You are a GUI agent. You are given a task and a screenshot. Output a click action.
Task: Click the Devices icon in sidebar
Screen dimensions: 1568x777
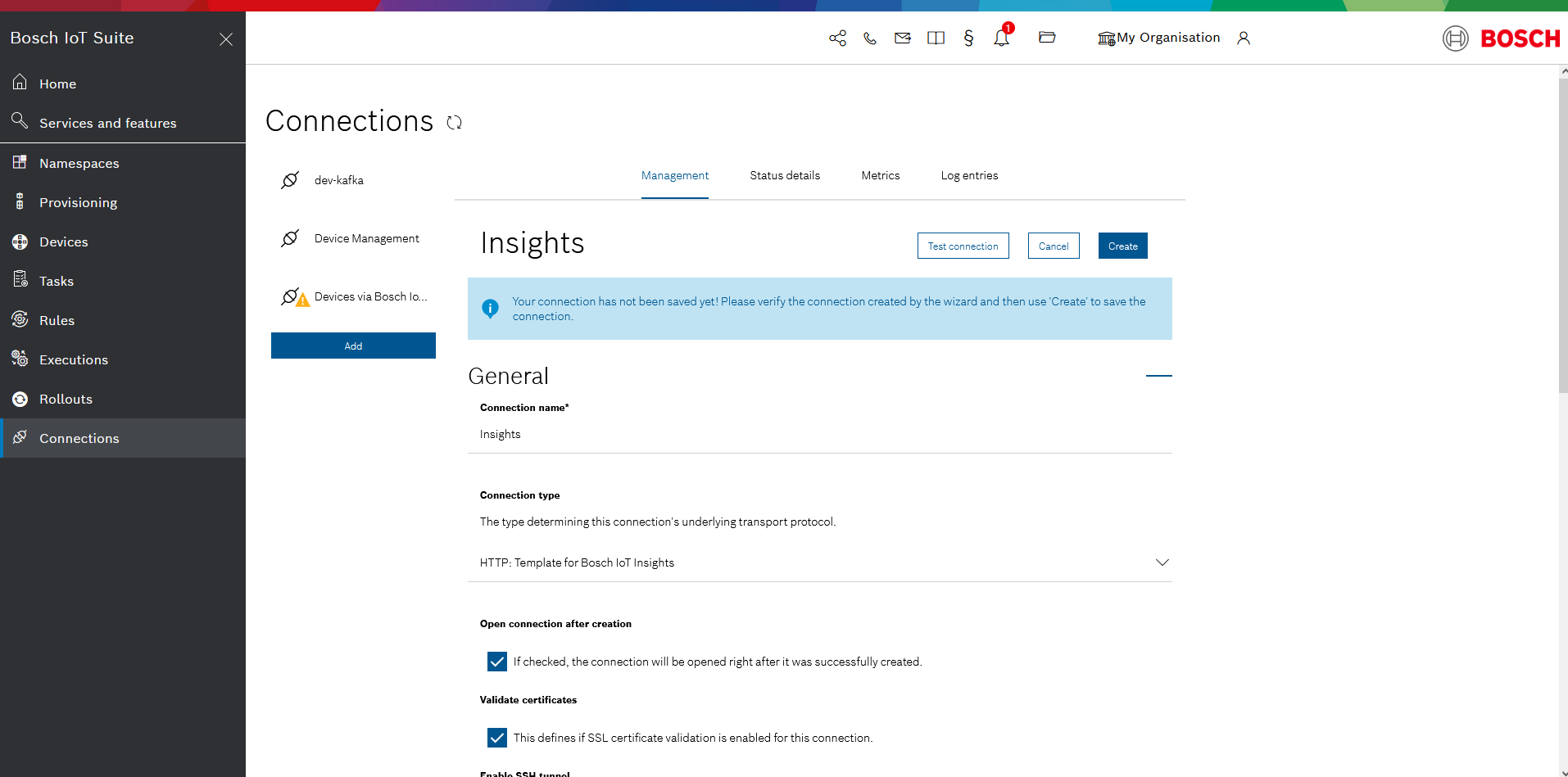coord(20,242)
